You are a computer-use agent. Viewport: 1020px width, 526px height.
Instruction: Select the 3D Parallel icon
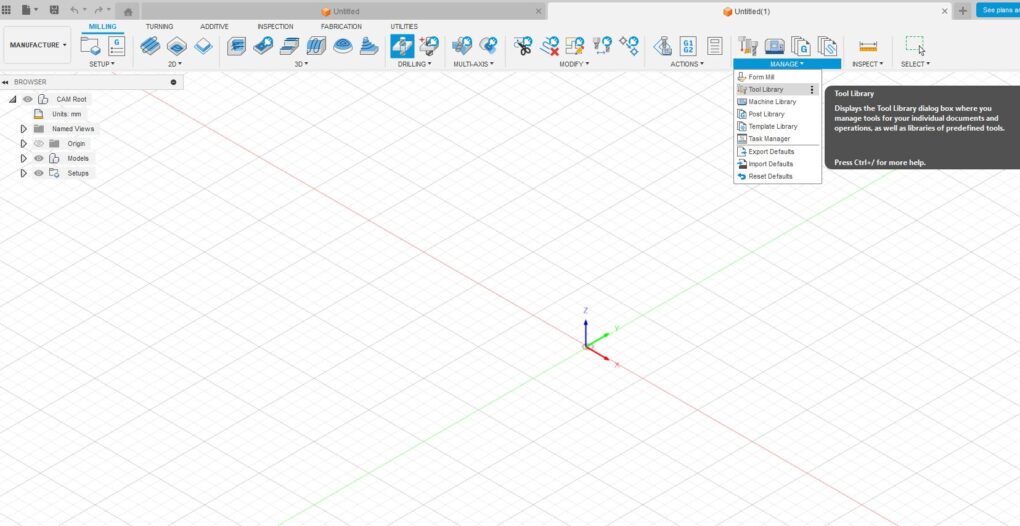click(316, 46)
